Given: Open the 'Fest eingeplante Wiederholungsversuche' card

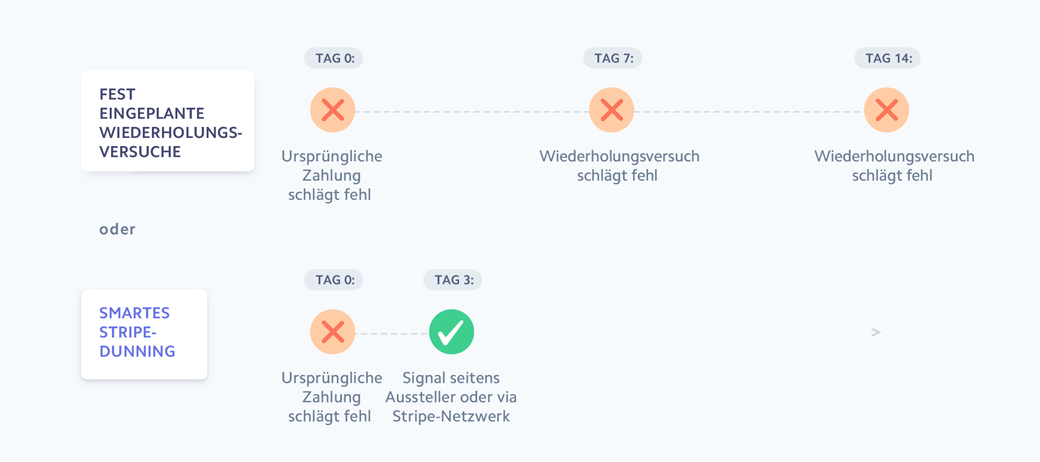Looking at the screenshot, I should click(168, 122).
